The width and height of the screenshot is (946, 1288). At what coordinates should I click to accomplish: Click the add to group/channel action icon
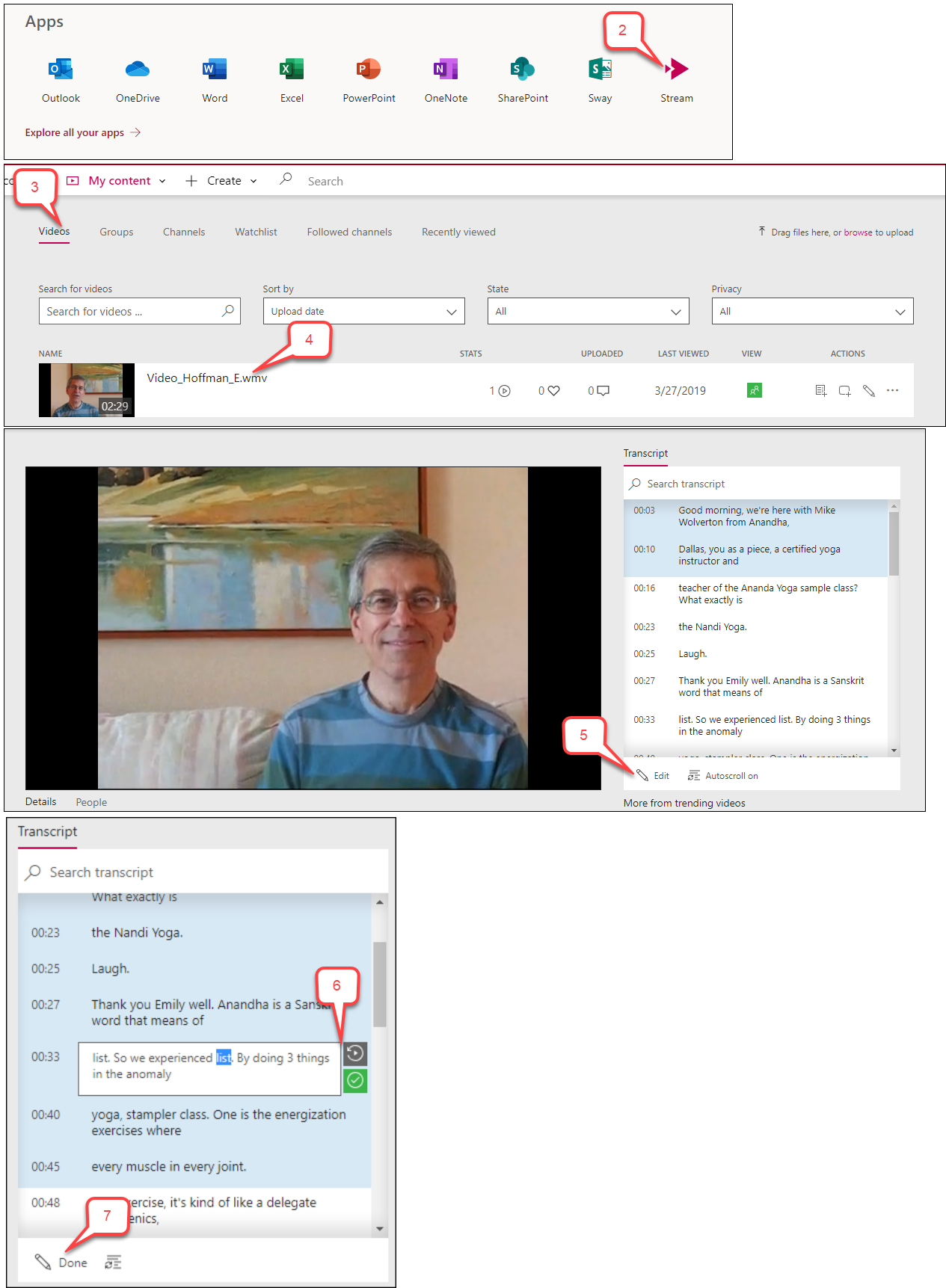tap(844, 390)
